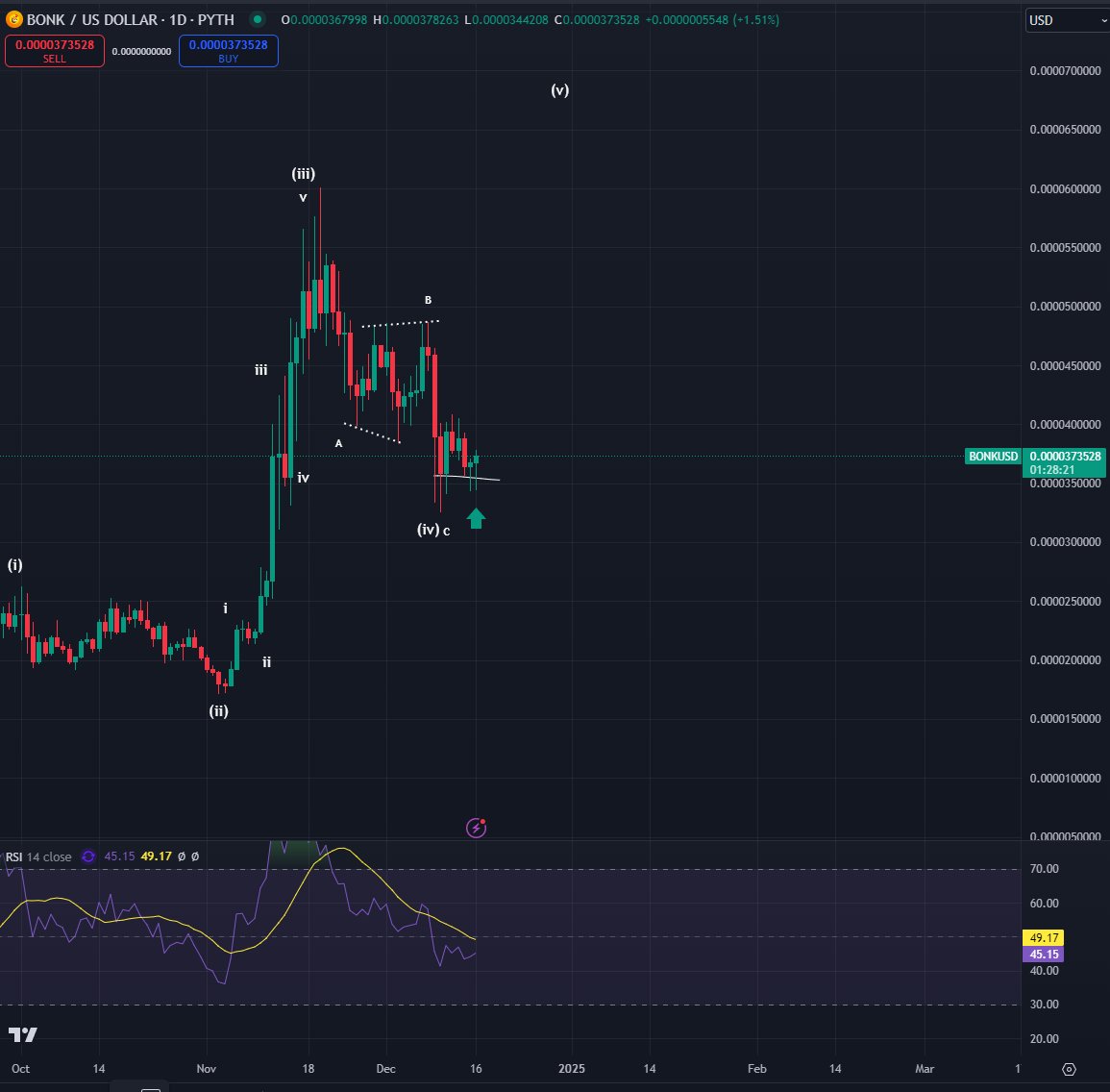Click the Oct label on time axis
Viewport: 1110px width, 1092px height.
tap(20, 1069)
